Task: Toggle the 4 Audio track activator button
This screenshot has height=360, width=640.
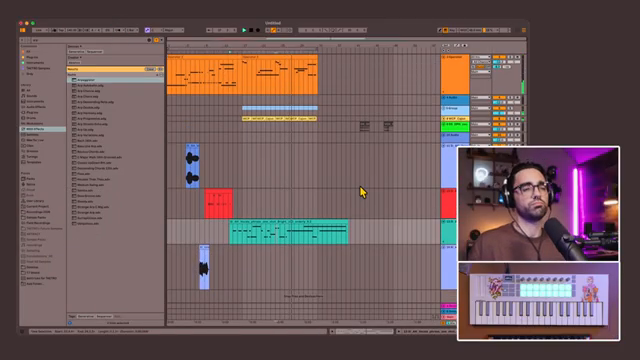Action: 499,98
